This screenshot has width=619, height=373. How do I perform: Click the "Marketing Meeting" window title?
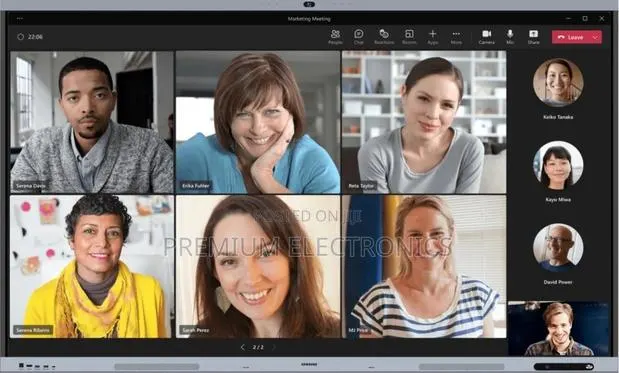click(x=309, y=19)
